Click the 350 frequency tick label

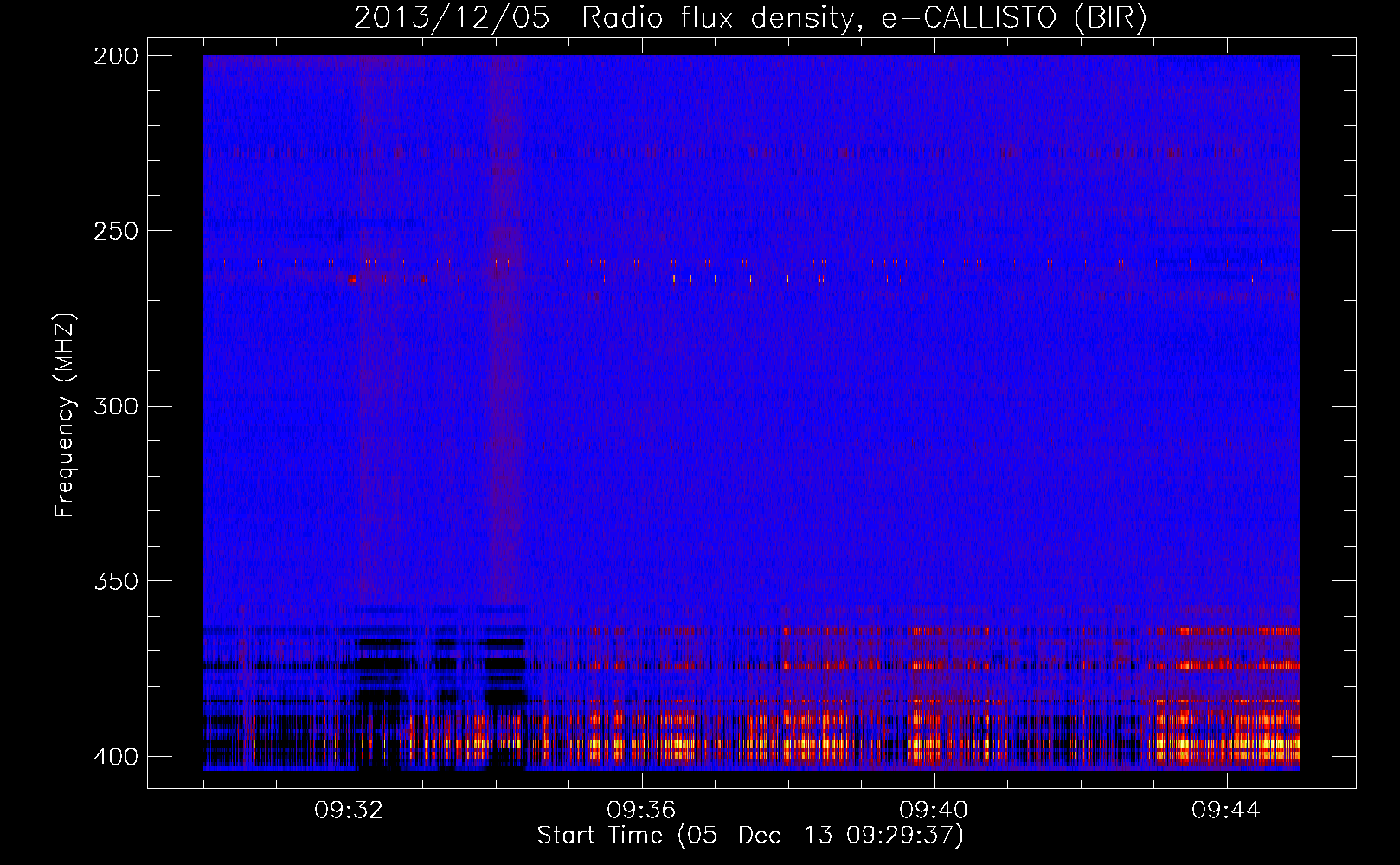pos(115,581)
